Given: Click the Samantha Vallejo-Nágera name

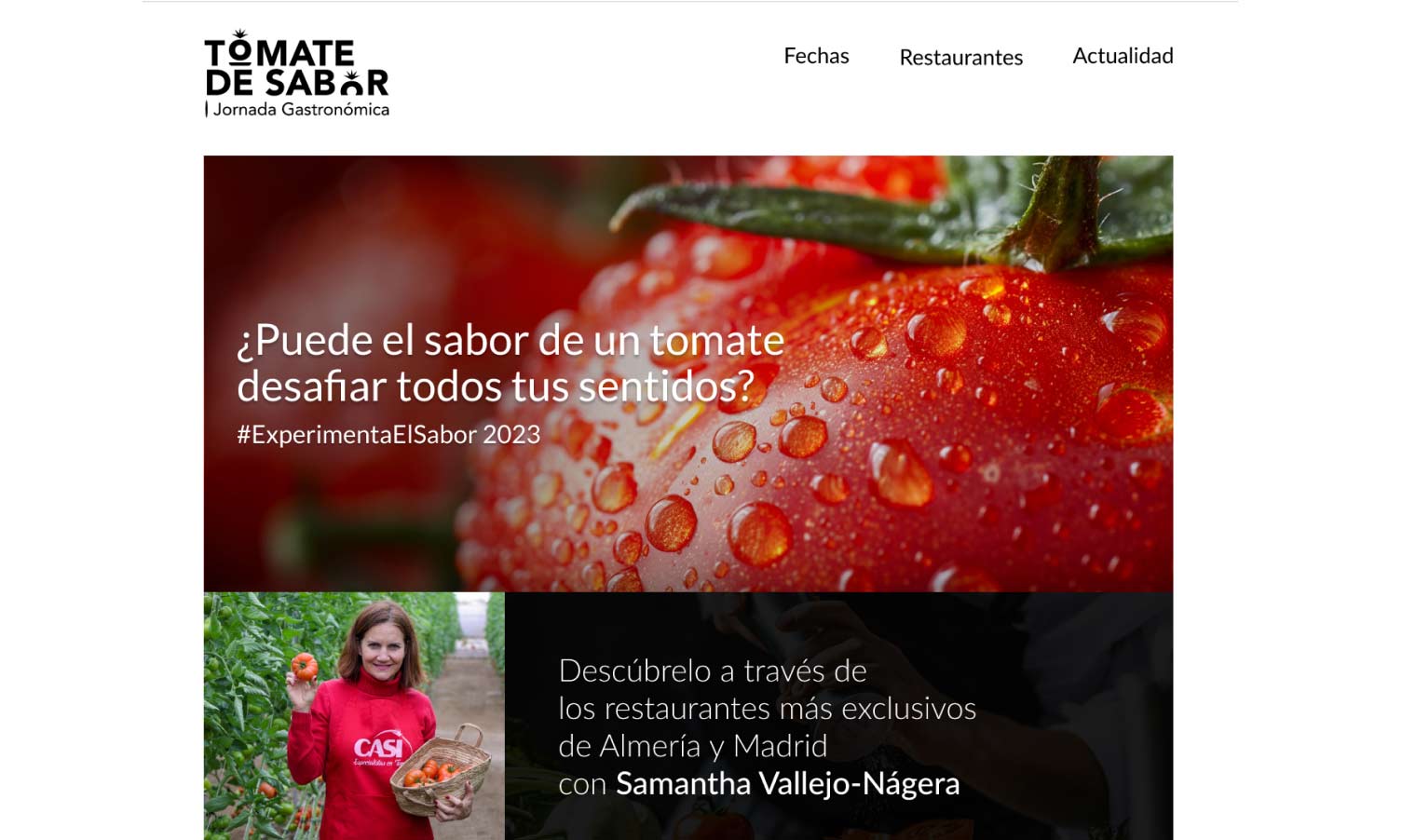Looking at the screenshot, I should tap(787, 783).
